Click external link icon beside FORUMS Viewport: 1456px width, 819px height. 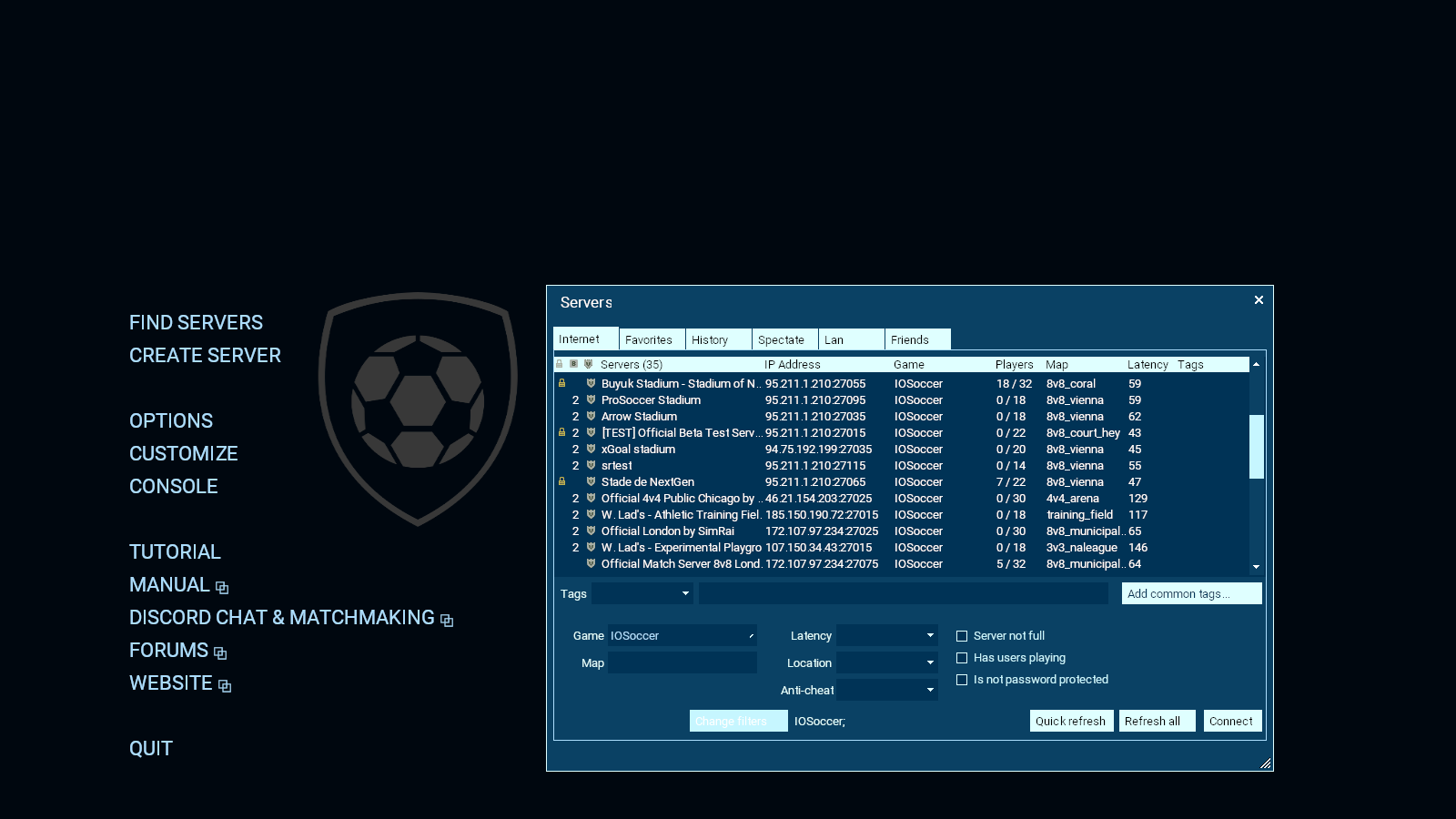(220, 653)
